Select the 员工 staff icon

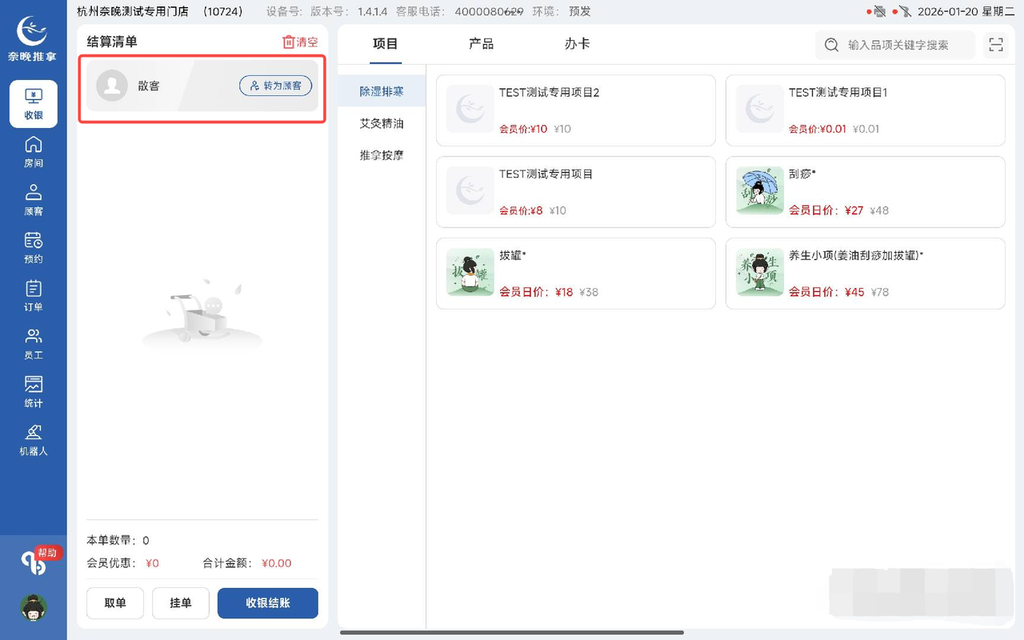tap(33, 346)
